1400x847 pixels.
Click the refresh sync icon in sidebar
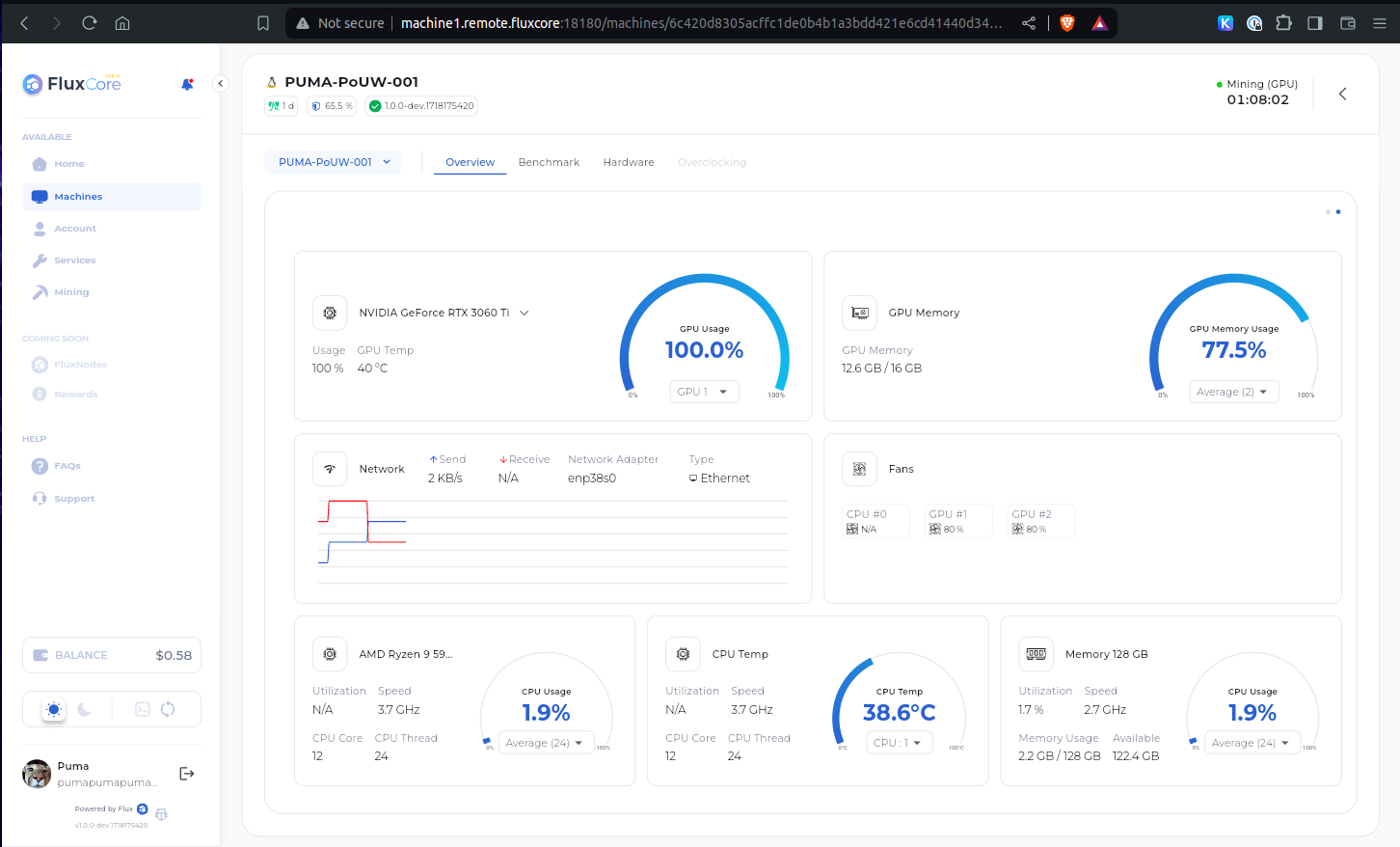168,709
